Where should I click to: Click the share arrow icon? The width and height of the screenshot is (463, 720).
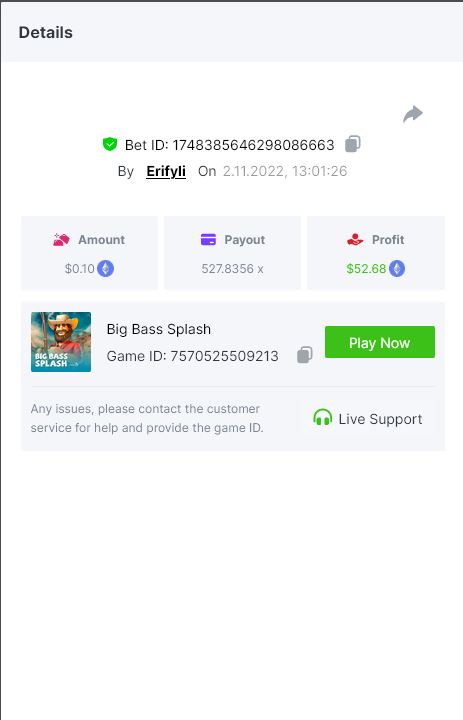[412, 114]
